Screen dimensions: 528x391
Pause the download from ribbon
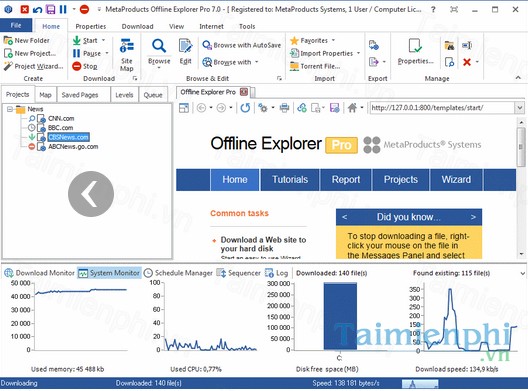pyautogui.click(x=87, y=53)
